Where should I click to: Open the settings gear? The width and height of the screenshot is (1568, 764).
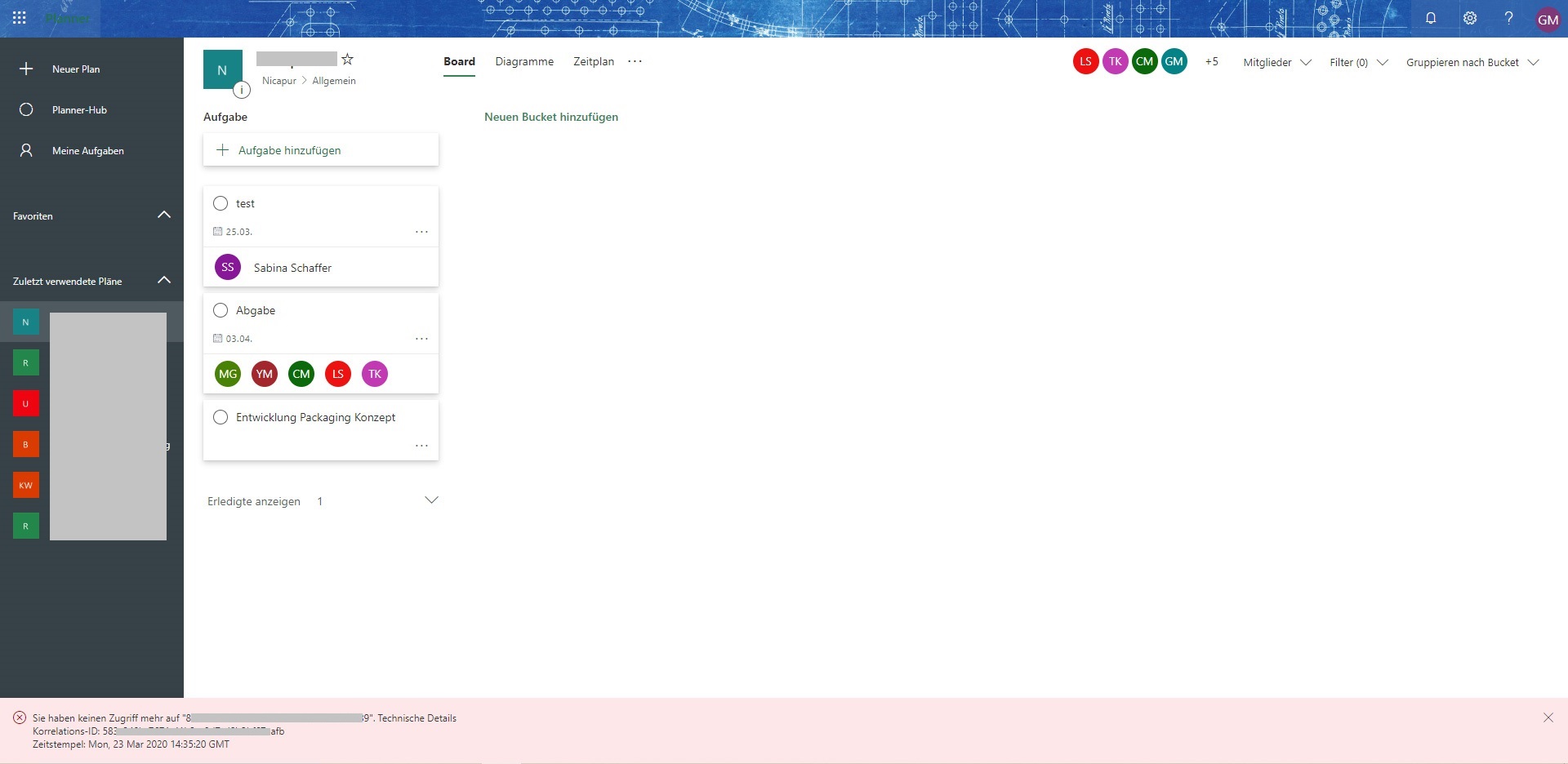(x=1470, y=18)
